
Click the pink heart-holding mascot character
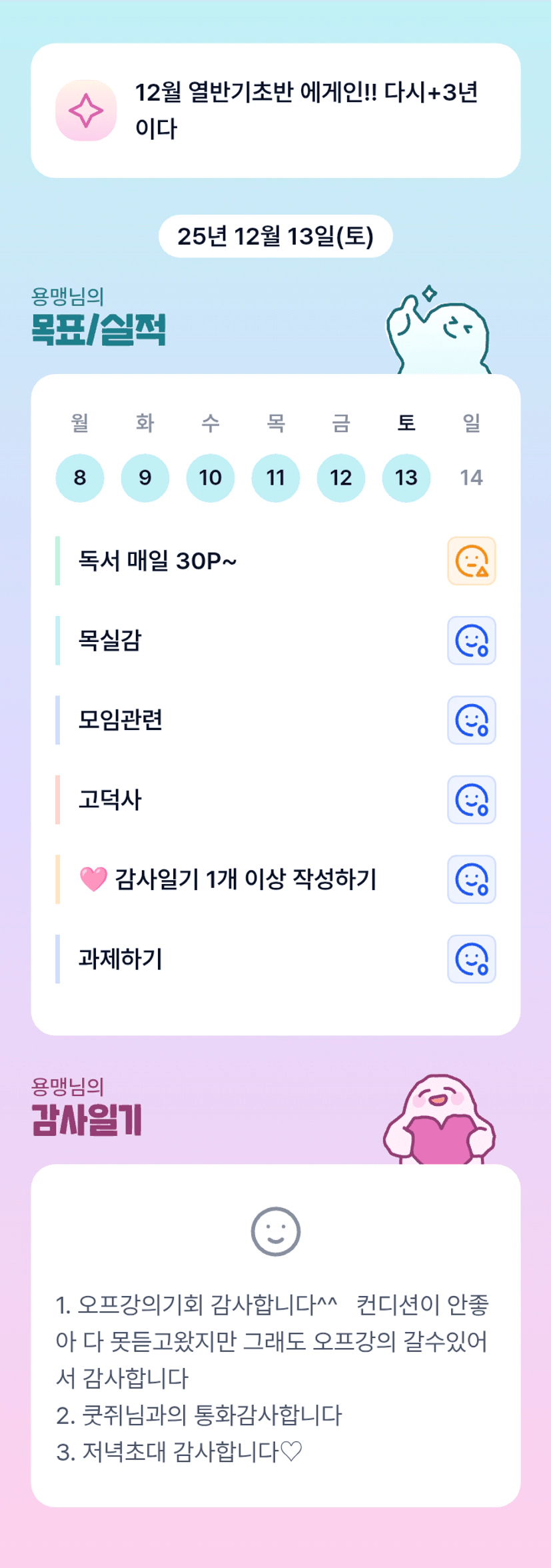pyautogui.click(x=440, y=1120)
